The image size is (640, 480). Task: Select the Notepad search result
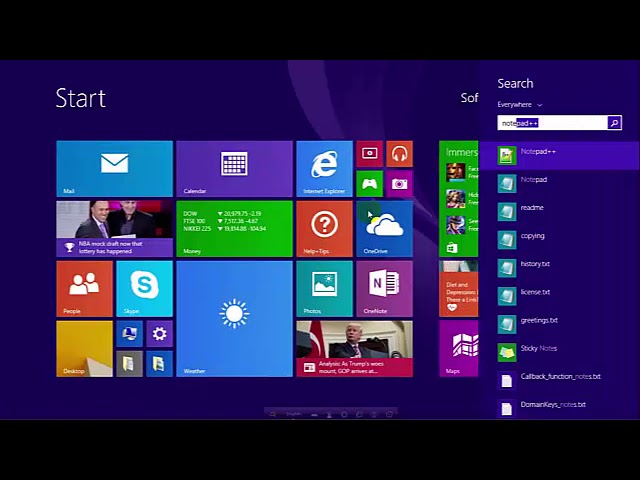(559, 184)
